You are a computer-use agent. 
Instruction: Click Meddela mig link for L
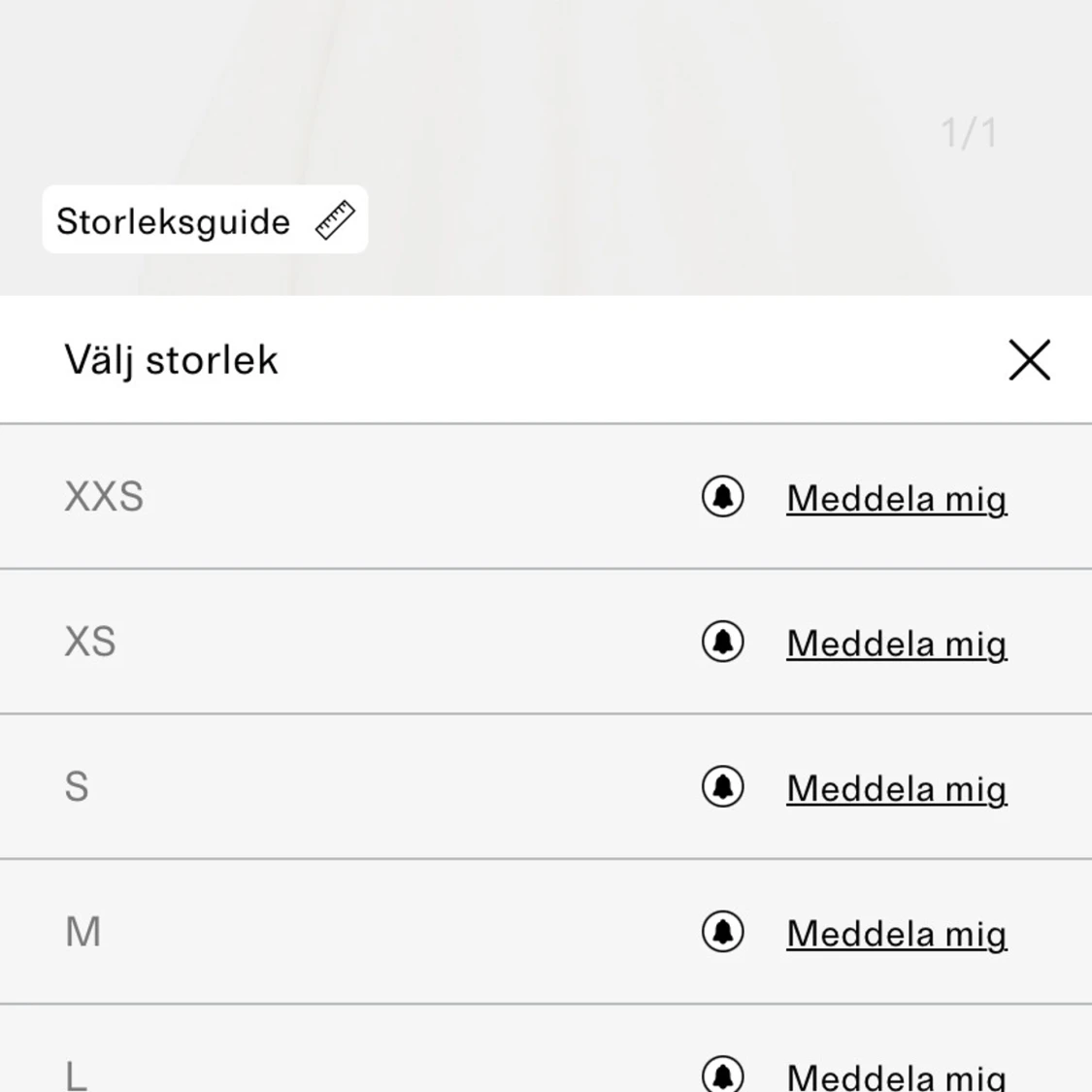pyautogui.click(x=896, y=1076)
